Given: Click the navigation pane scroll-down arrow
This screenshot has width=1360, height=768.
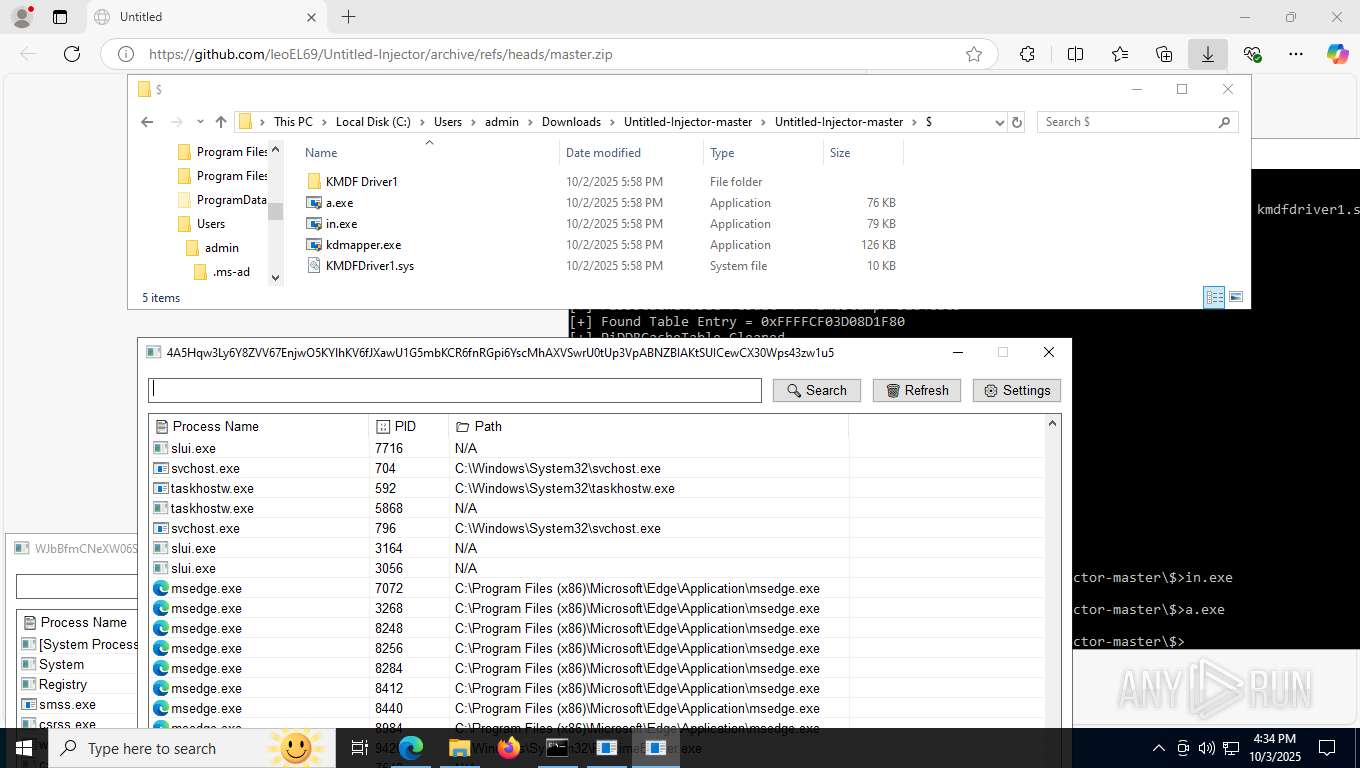Looking at the screenshot, I should coord(276,278).
